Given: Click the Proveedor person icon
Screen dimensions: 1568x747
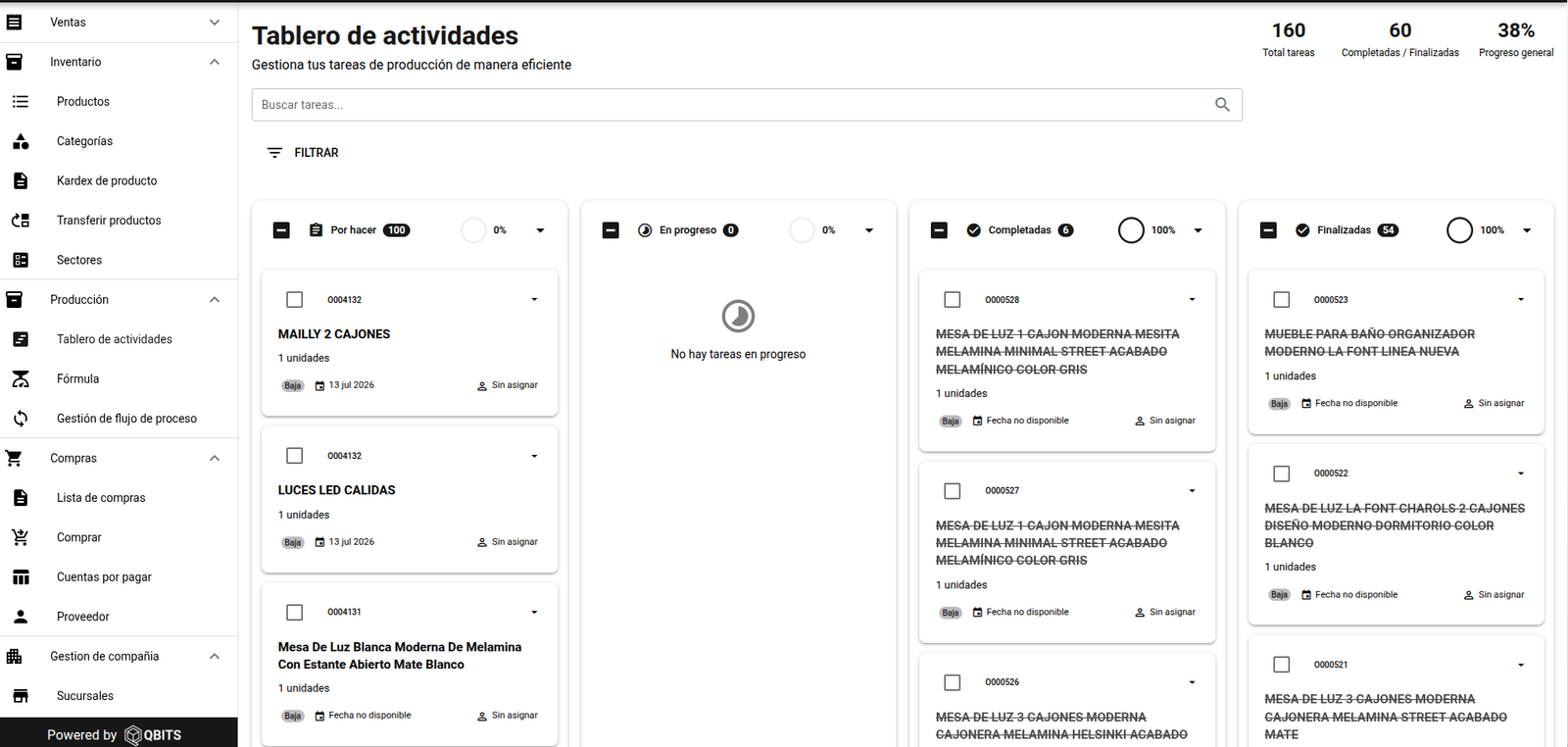Looking at the screenshot, I should [21, 617].
